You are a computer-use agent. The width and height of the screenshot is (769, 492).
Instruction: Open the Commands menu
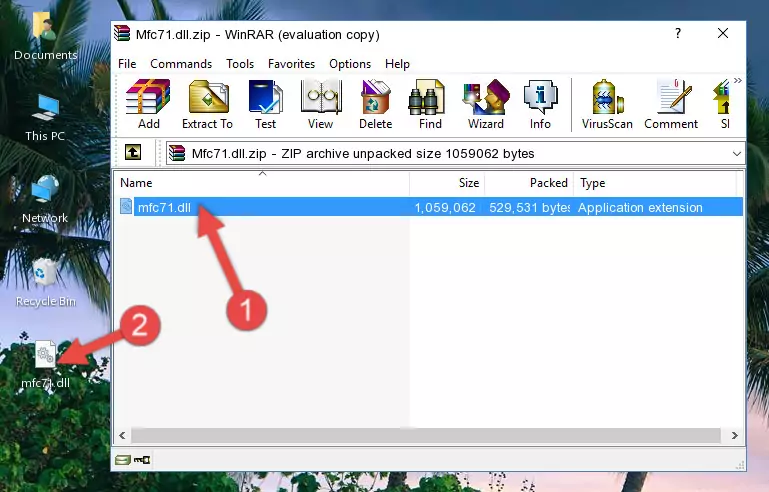[x=181, y=64]
